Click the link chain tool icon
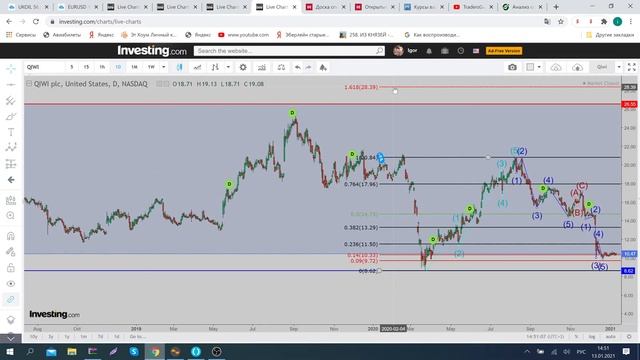 pyautogui.click(x=11, y=300)
